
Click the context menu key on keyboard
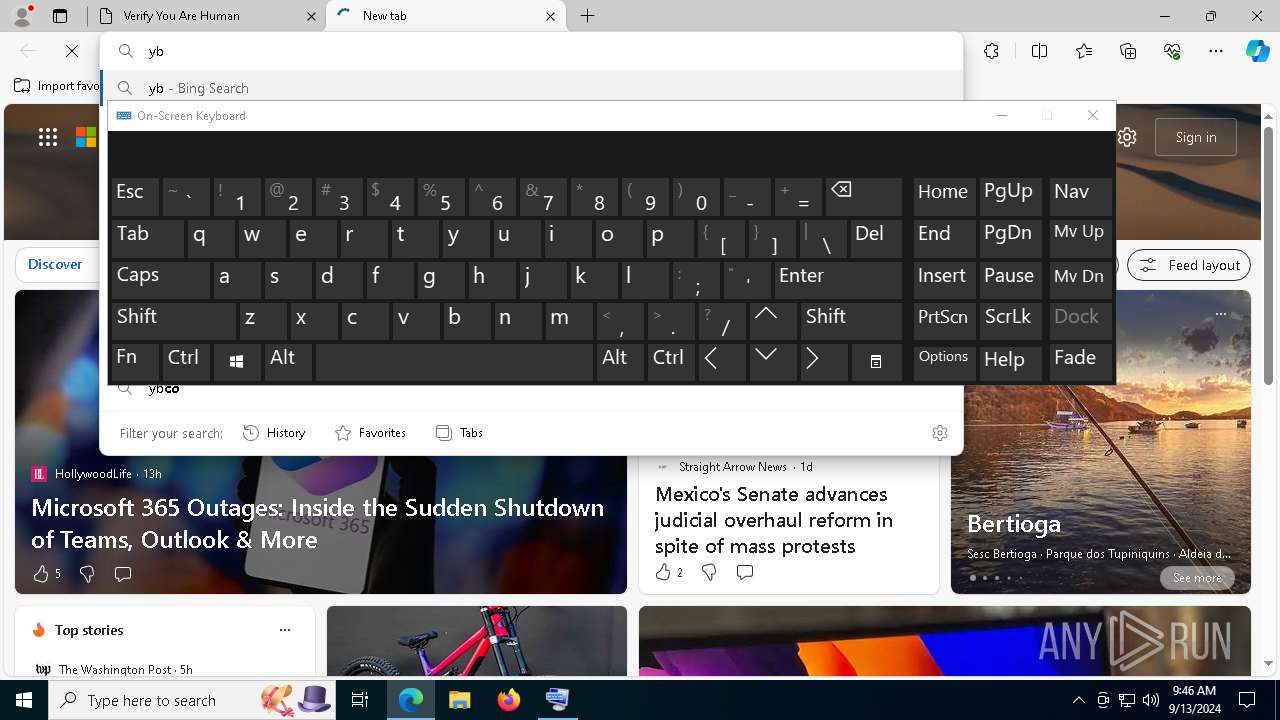(x=875, y=362)
